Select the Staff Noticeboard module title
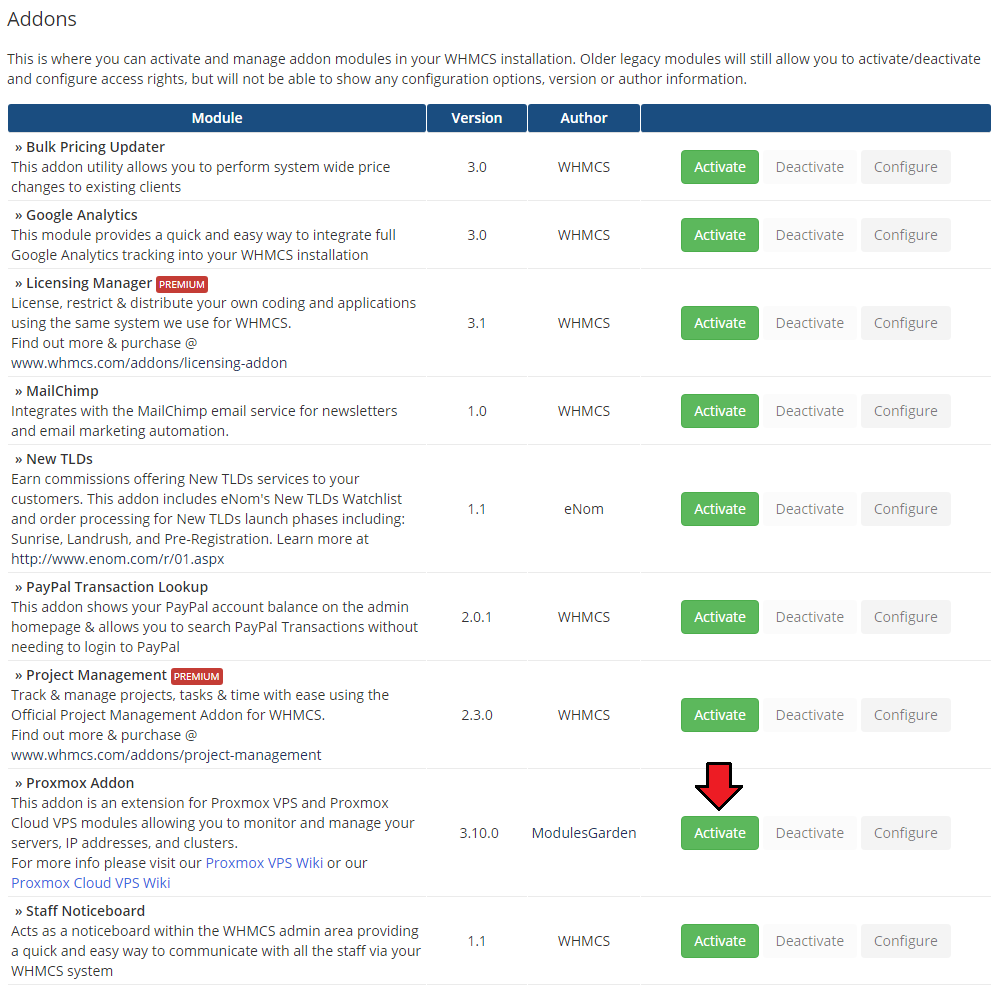The image size is (998, 1001). click(x=86, y=911)
